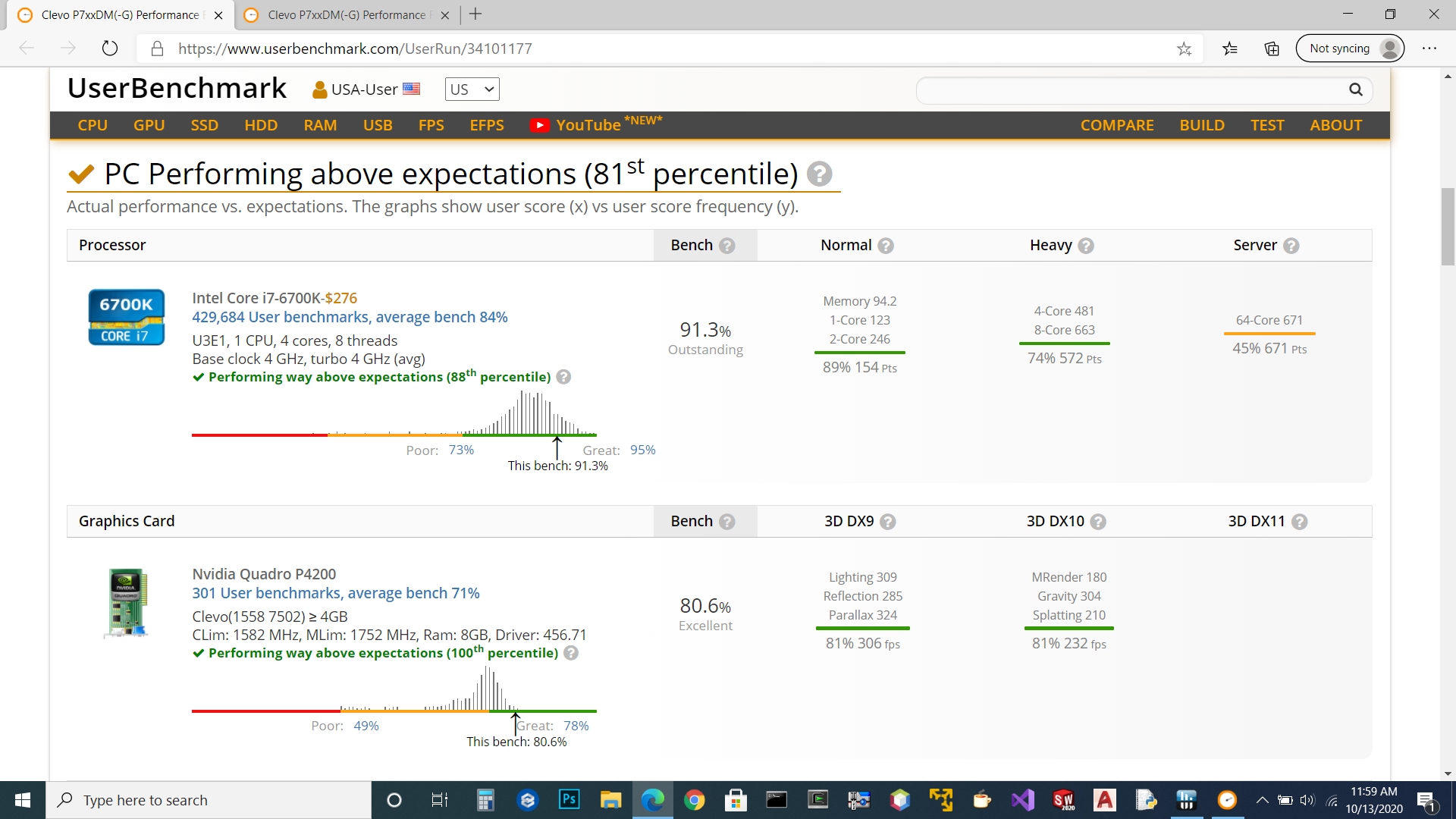Open the FPS menu
This screenshot has width=1456, height=819.
(431, 125)
